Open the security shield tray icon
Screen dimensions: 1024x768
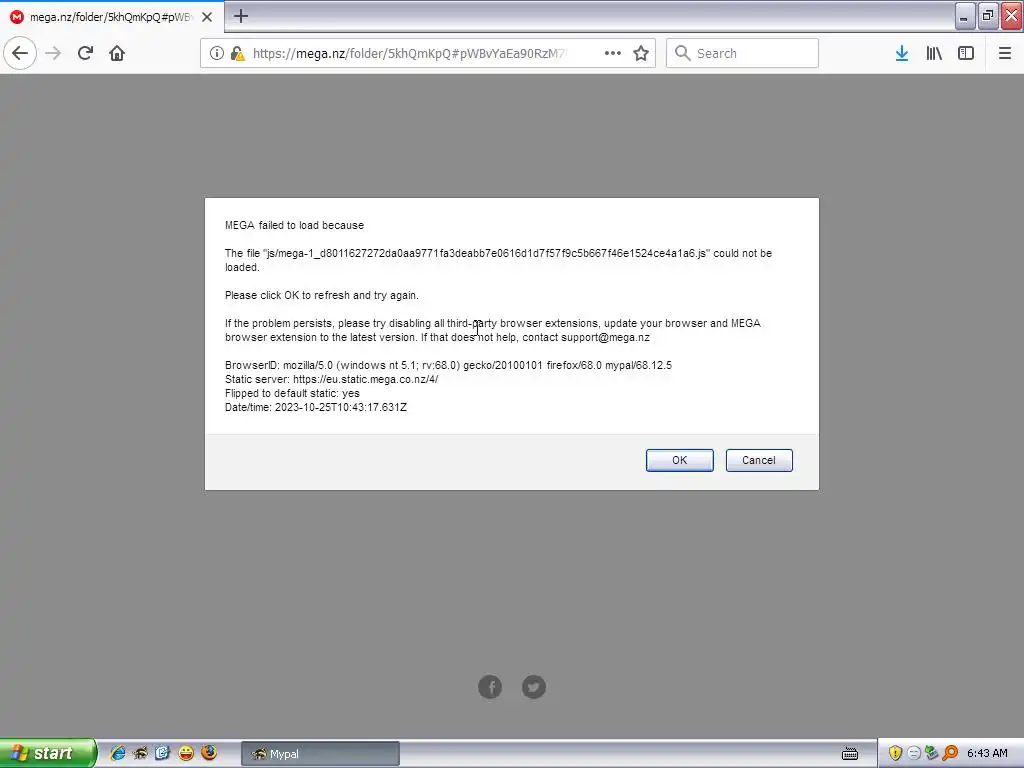click(895, 753)
